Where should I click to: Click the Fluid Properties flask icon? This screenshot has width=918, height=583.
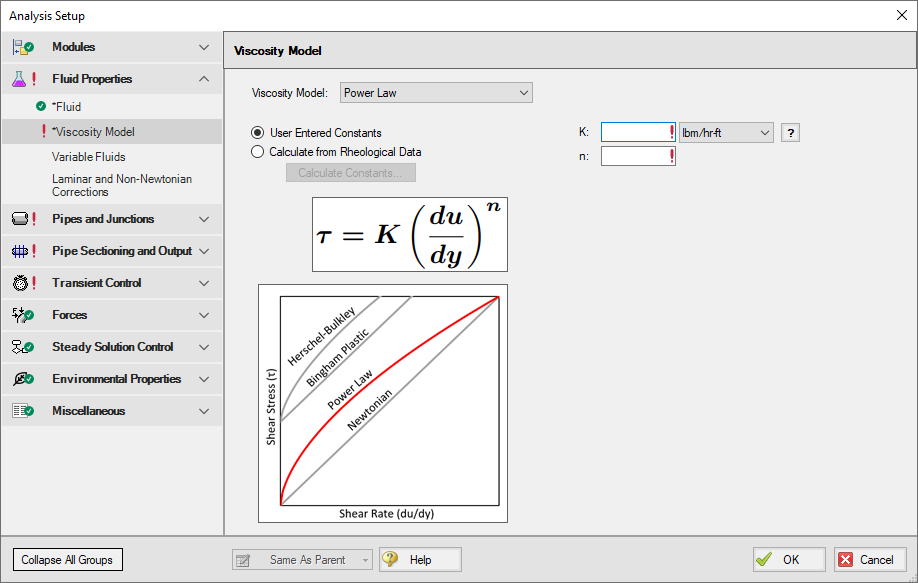tap(21, 78)
